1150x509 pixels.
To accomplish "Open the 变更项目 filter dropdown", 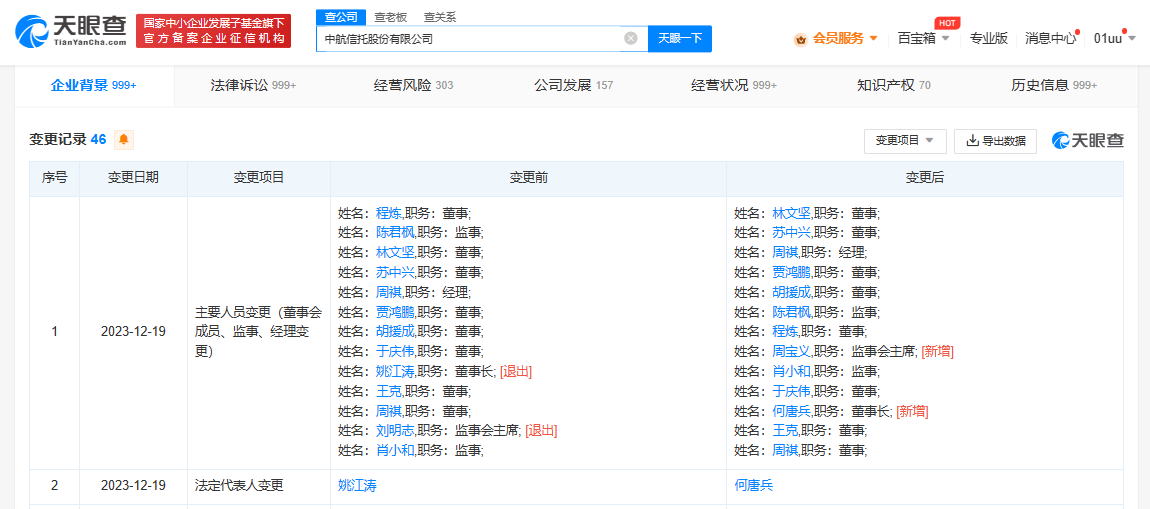I will [x=905, y=141].
